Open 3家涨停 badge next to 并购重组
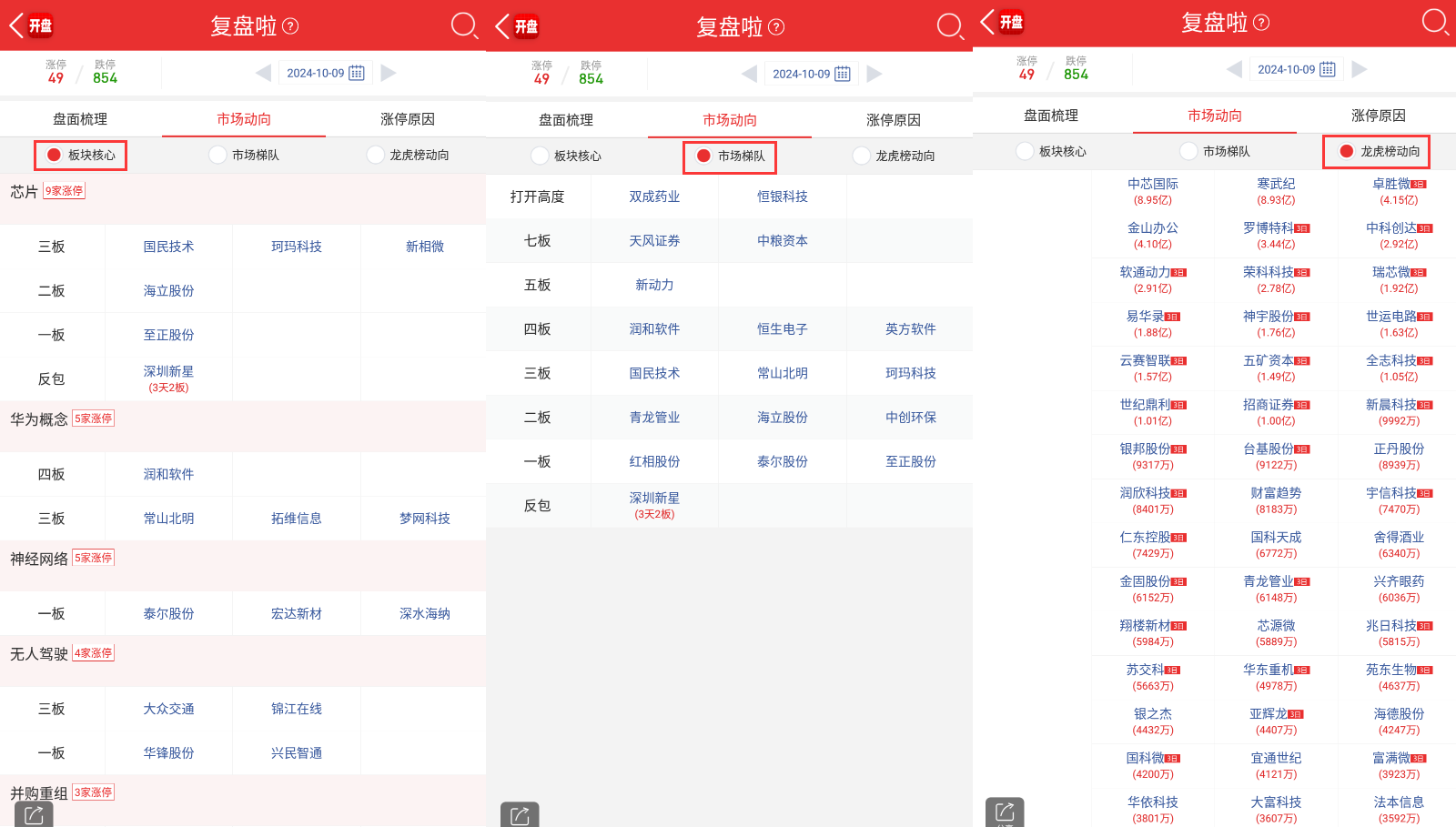 point(94,792)
